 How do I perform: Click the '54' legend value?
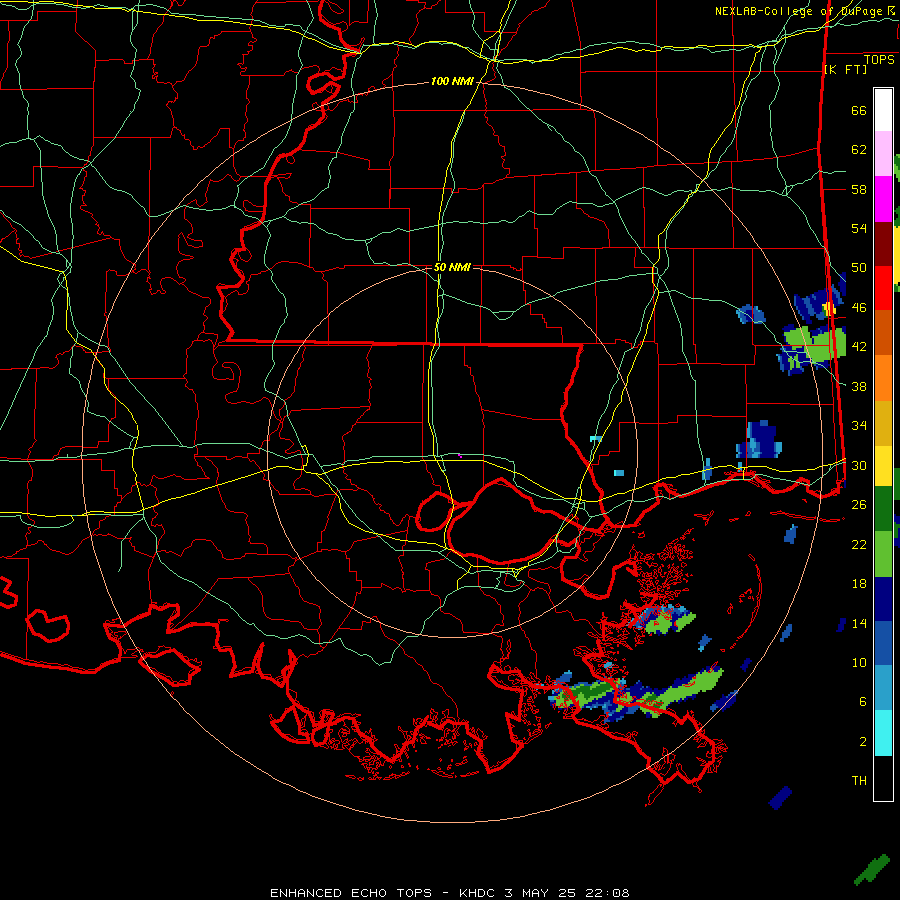[x=859, y=228]
